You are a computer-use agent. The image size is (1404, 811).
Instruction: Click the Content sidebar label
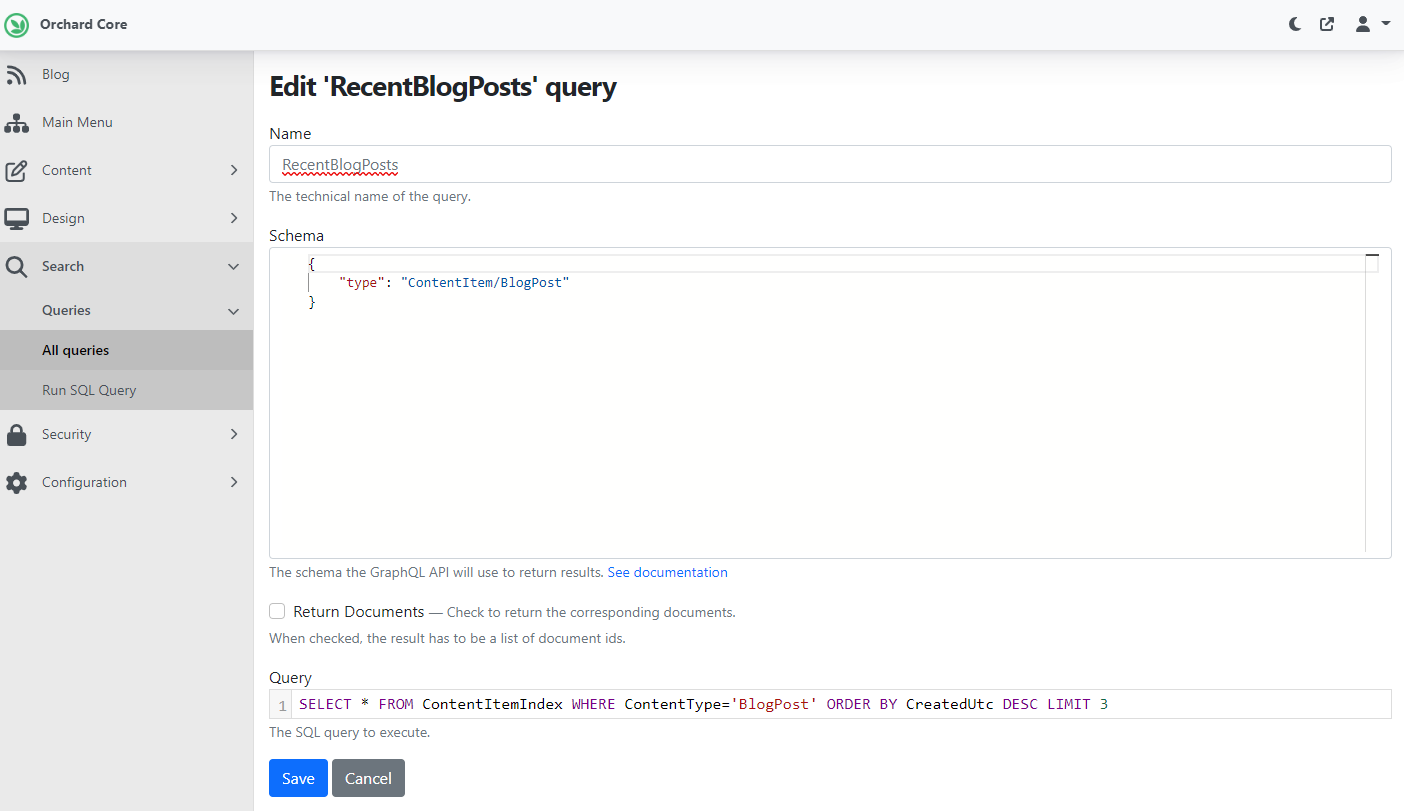click(67, 170)
